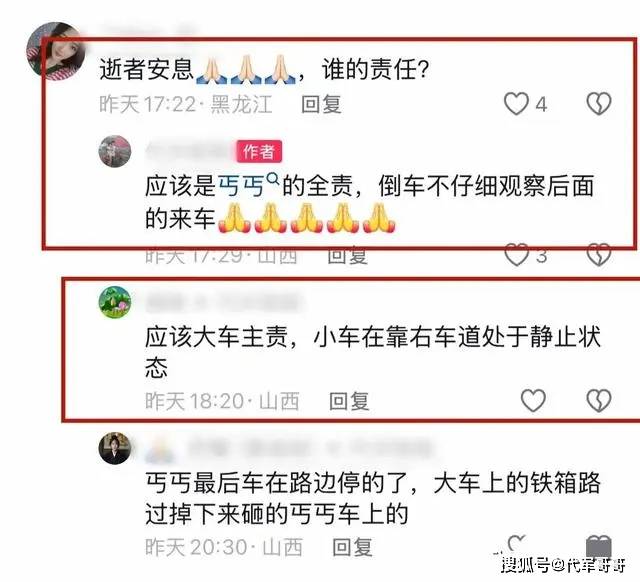Dislike the 20:30 山西 comment
640x582 pixels.
[599, 546]
